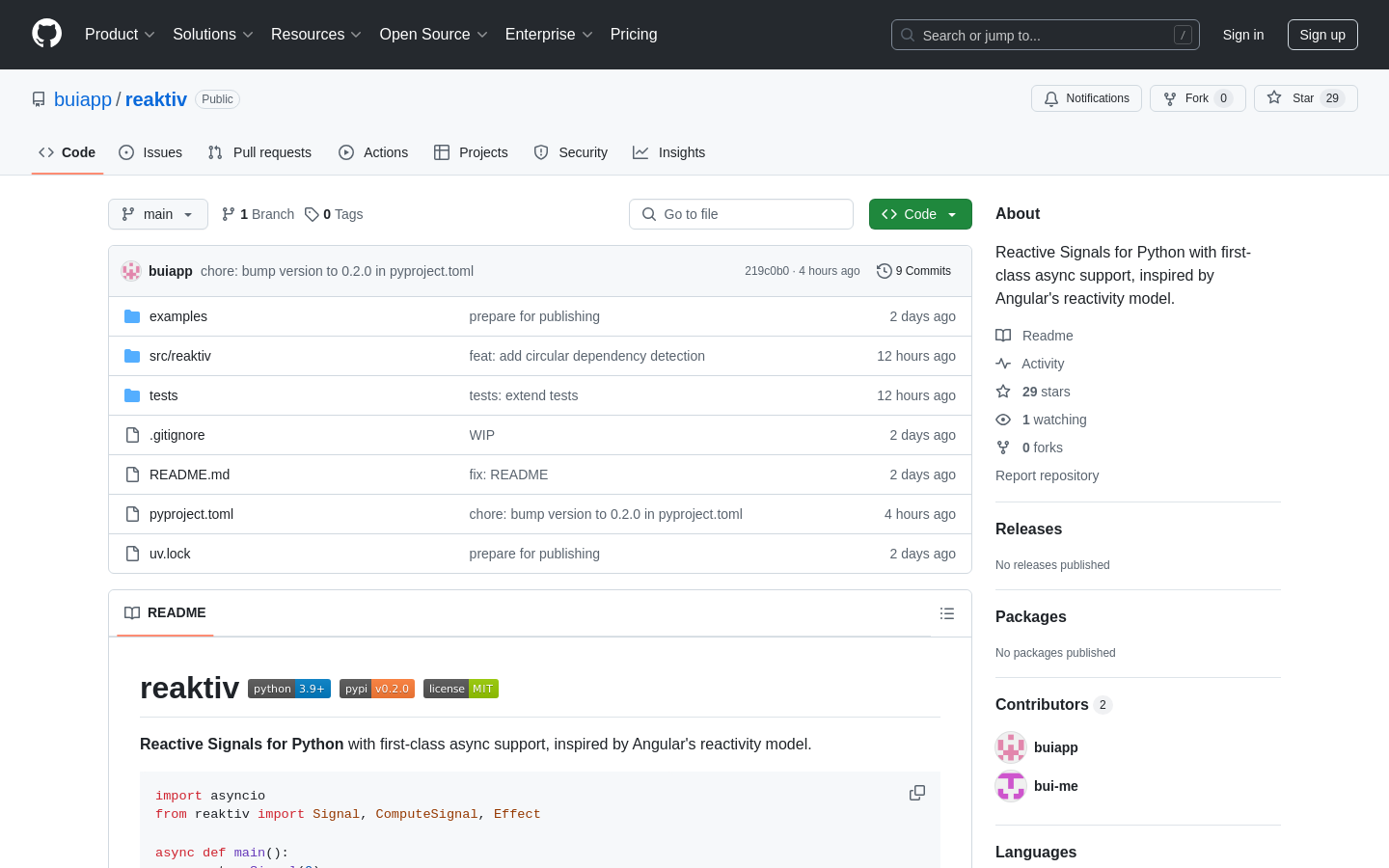
Task: View the 0 Tags list
Action: coord(334,214)
